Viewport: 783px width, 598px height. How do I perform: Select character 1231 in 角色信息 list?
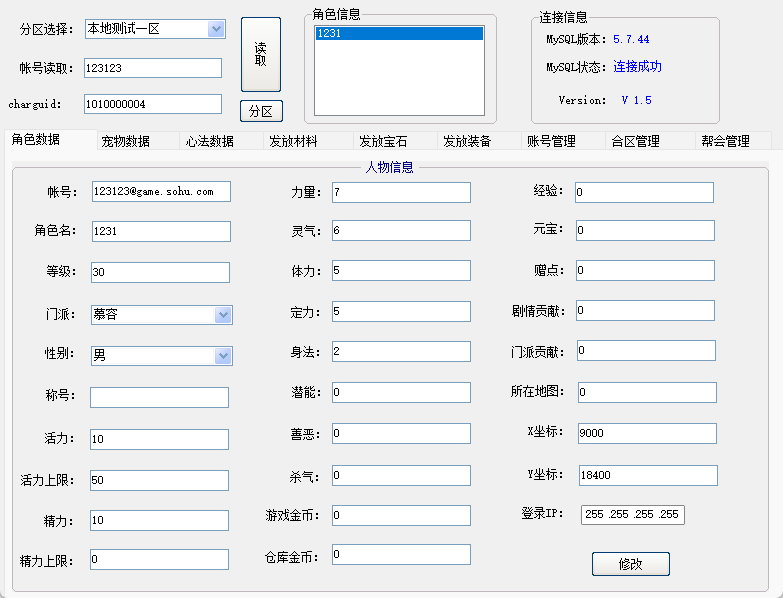point(398,34)
